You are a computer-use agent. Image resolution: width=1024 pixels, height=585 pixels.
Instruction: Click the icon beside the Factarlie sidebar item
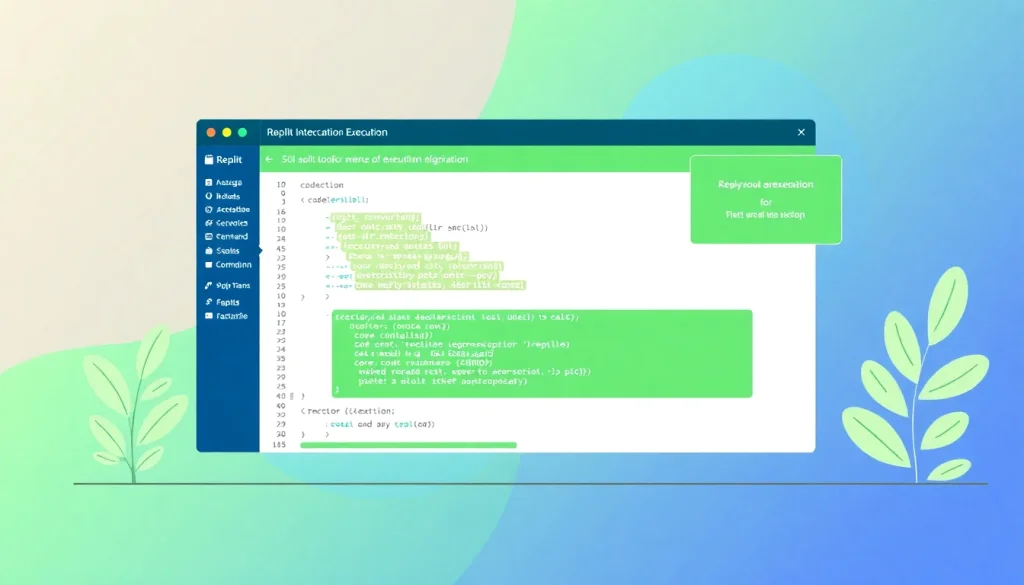click(x=209, y=316)
